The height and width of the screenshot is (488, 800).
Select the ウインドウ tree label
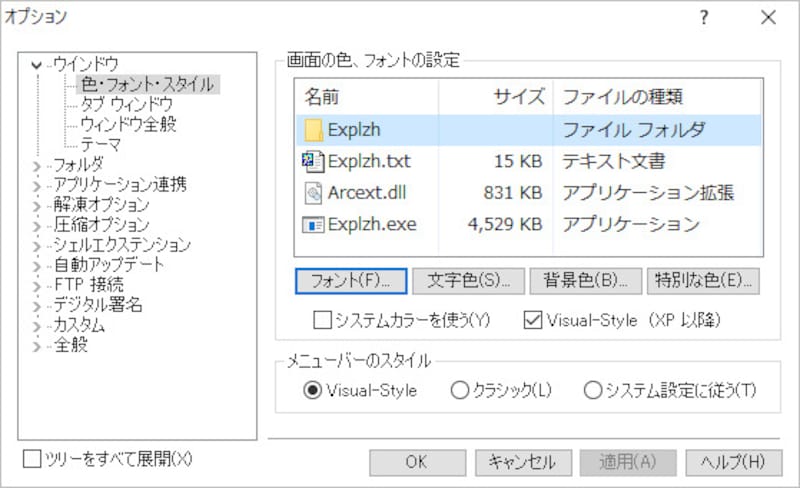pos(86,64)
